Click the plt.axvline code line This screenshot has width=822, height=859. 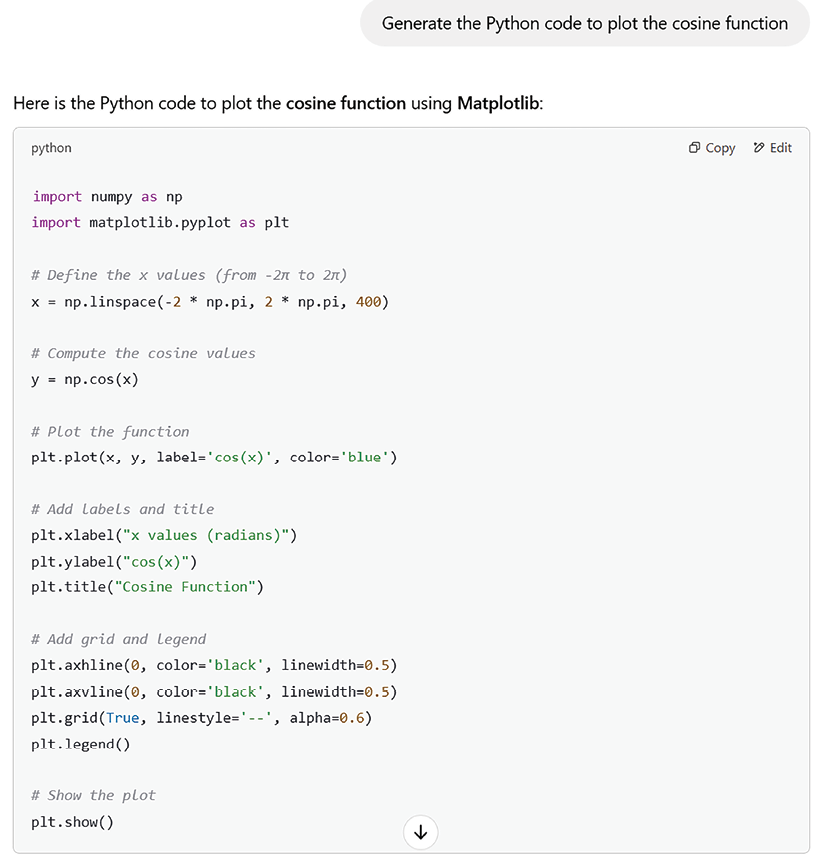214,691
